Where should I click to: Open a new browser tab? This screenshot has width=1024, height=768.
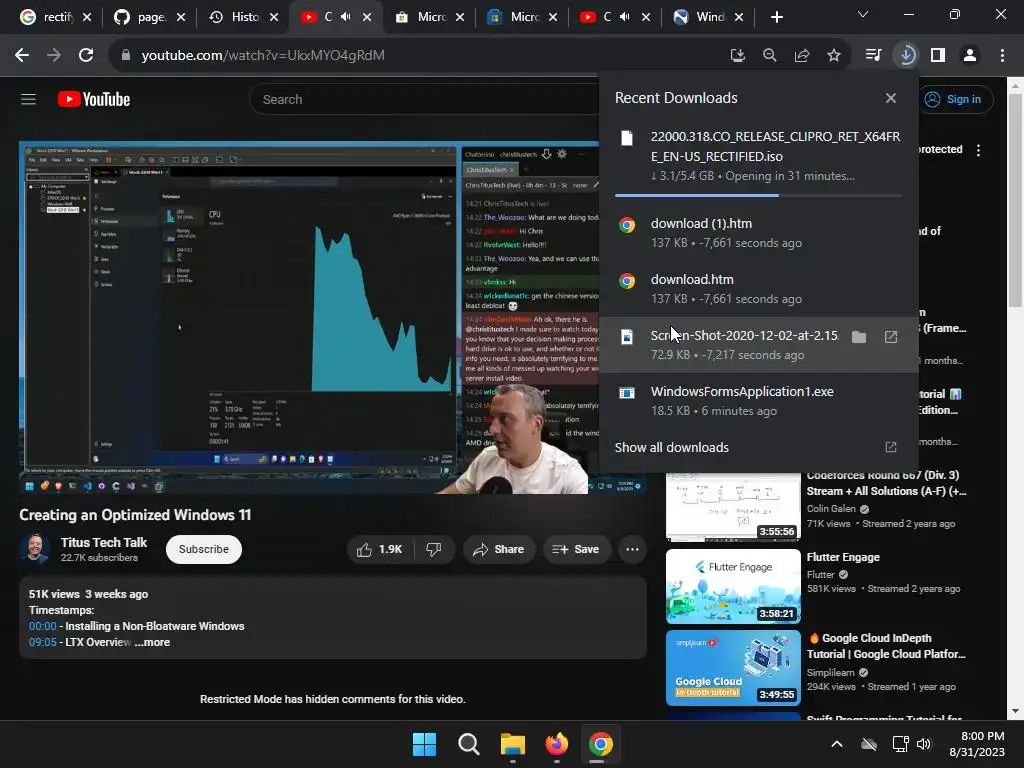[x=776, y=17]
